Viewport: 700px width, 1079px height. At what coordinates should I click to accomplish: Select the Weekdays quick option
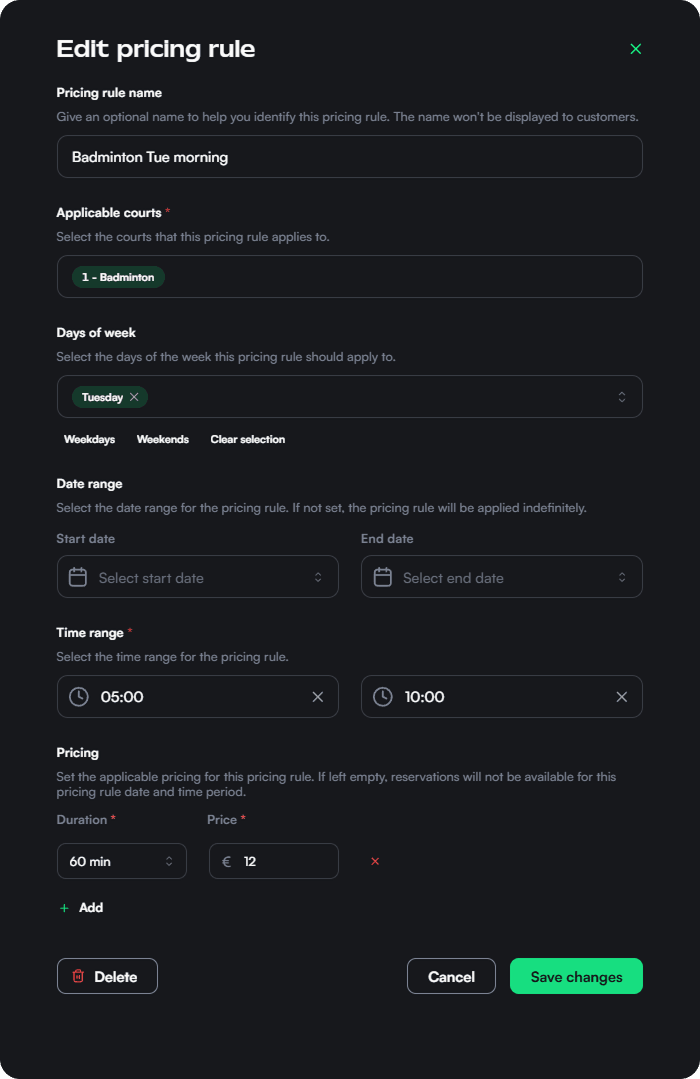89,439
